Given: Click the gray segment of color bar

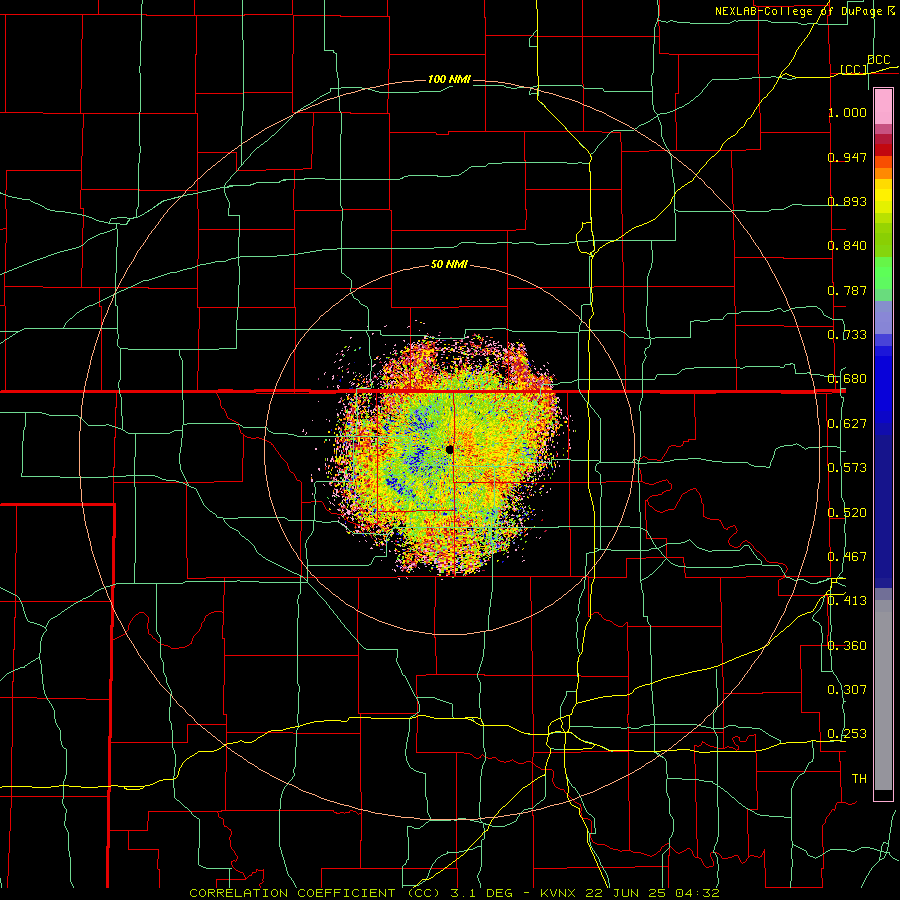Looking at the screenshot, I should [x=883, y=695].
